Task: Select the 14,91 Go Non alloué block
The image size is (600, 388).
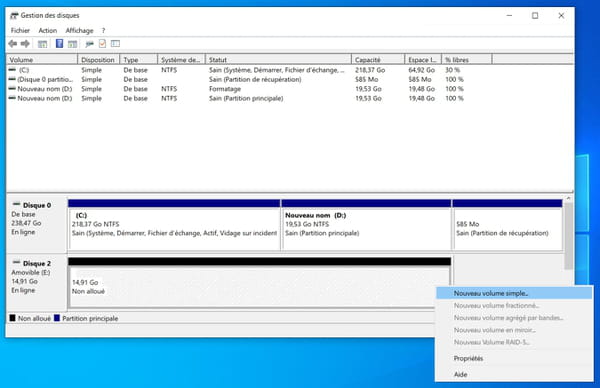Action: click(x=259, y=283)
